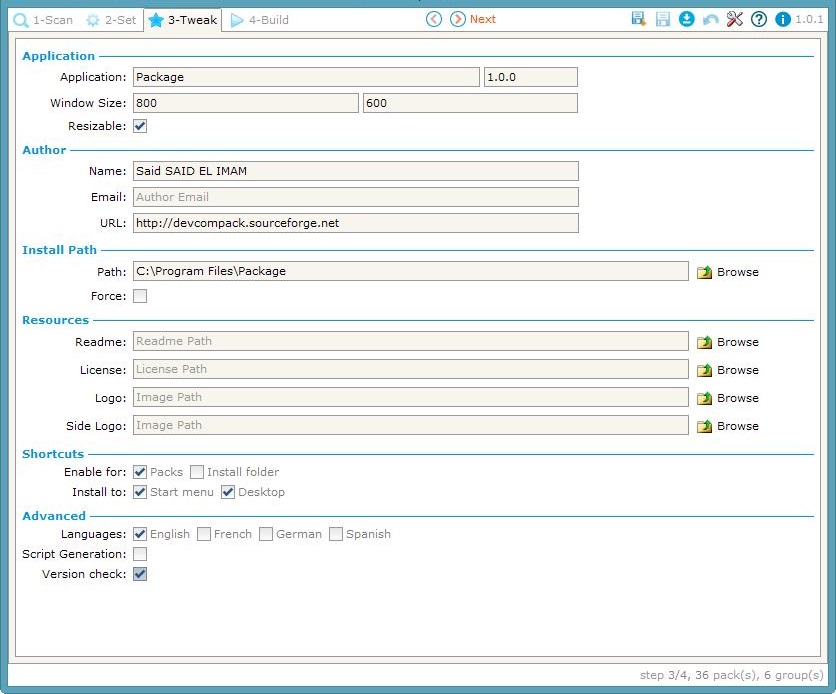
Task: Click the save-as disk icon in toolbar
Action: coord(639,19)
